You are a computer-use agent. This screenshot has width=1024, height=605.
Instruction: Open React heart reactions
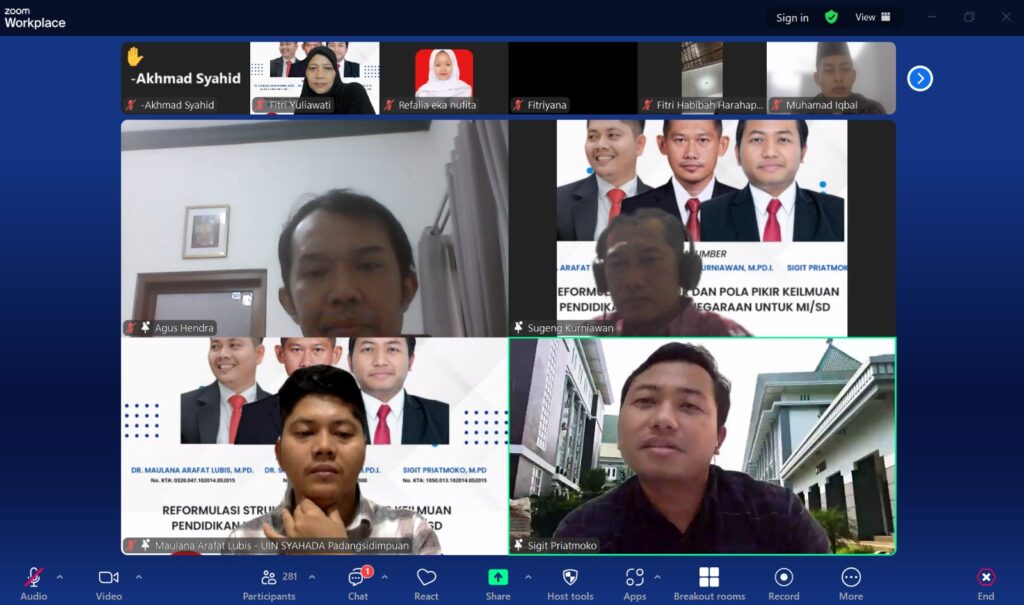tap(426, 583)
